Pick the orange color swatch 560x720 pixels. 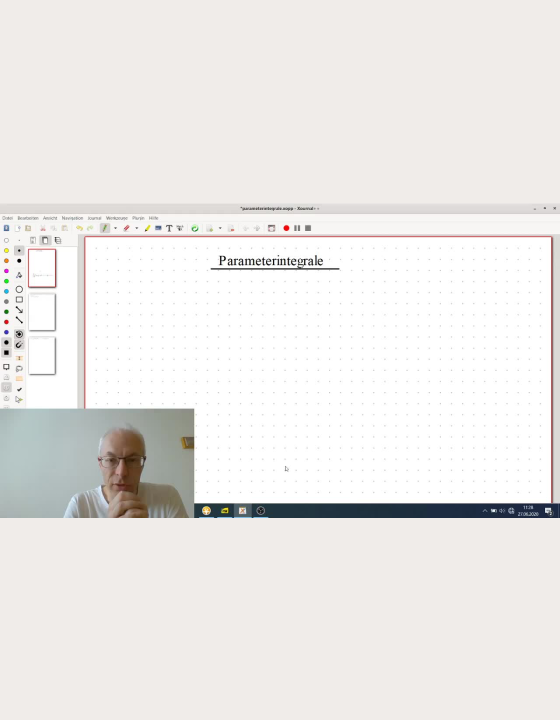tap(6, 261)
